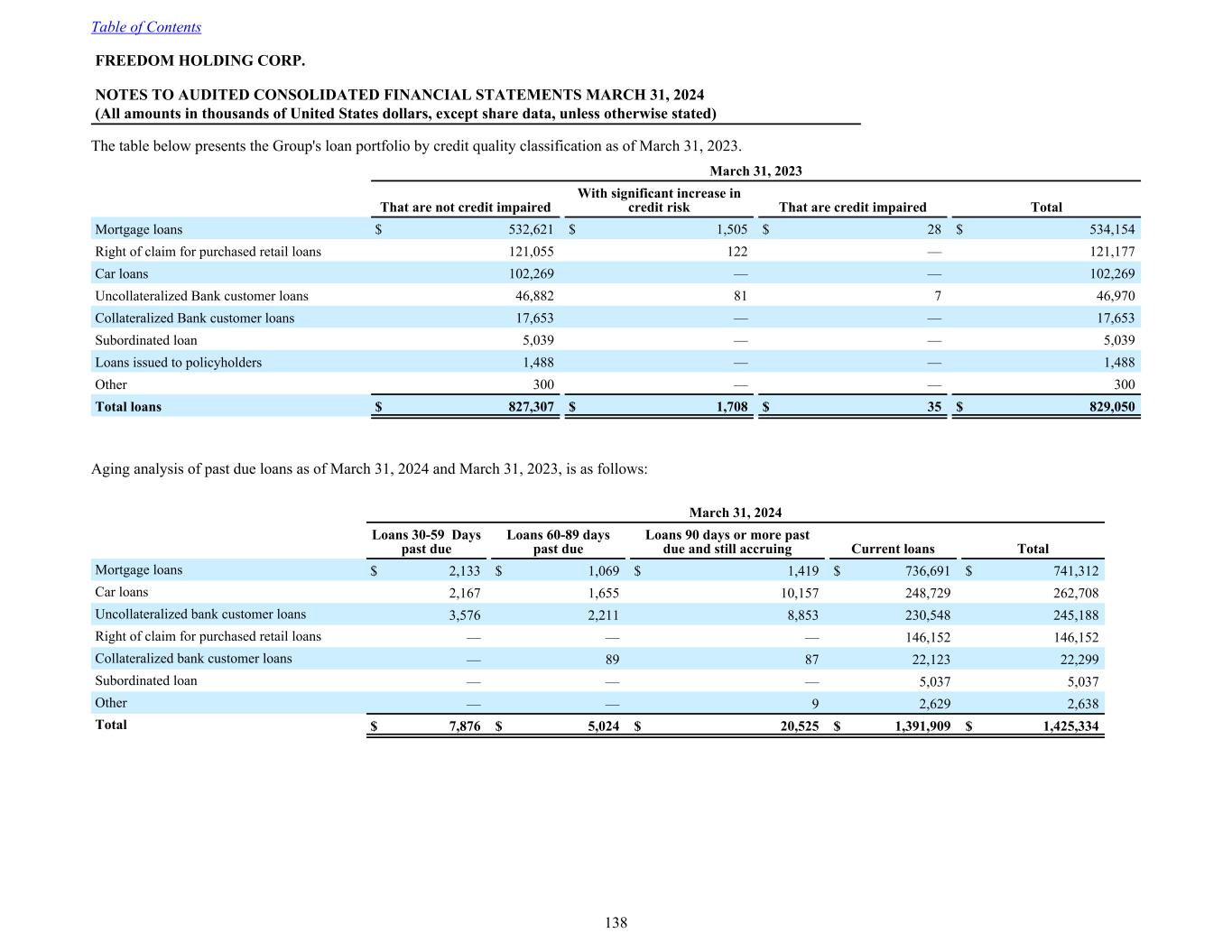Click 'Loans 60-89 days past due' column header
This screenshot has width=1232, height=952.
558,541
